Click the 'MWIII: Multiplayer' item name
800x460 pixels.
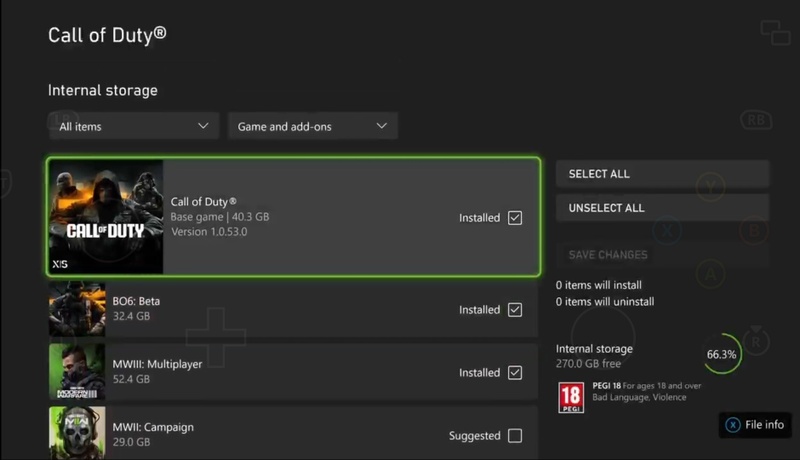coord(157,364)
